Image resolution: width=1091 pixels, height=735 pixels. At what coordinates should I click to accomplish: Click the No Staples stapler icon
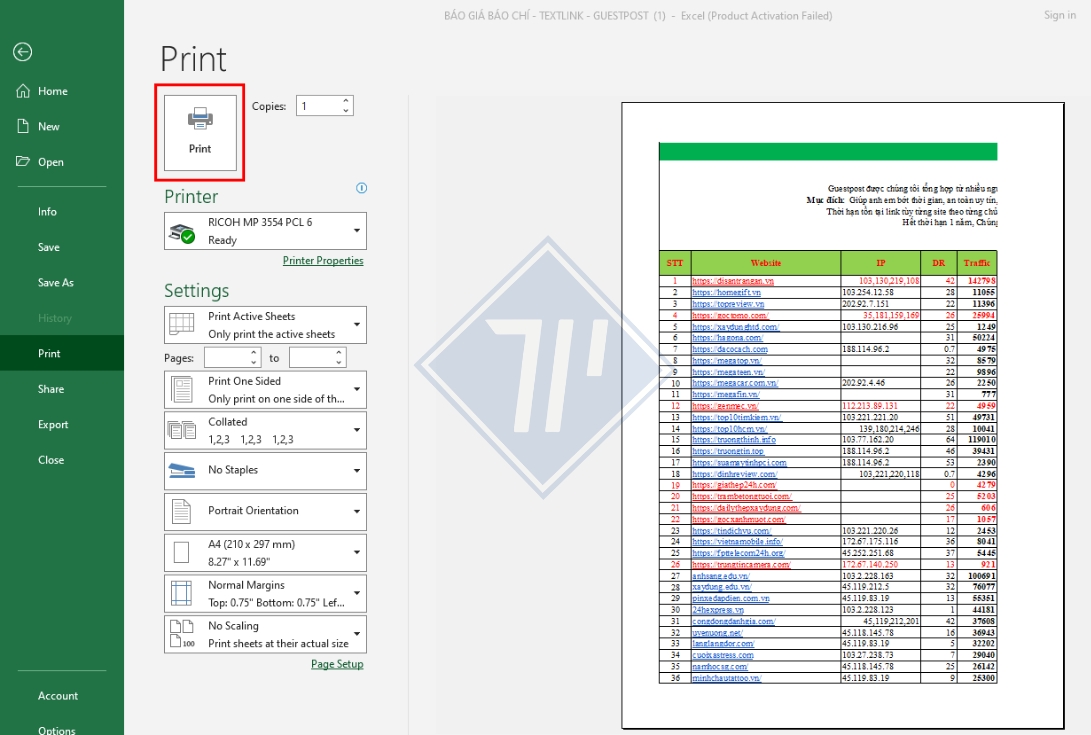[x=182, y=471]
